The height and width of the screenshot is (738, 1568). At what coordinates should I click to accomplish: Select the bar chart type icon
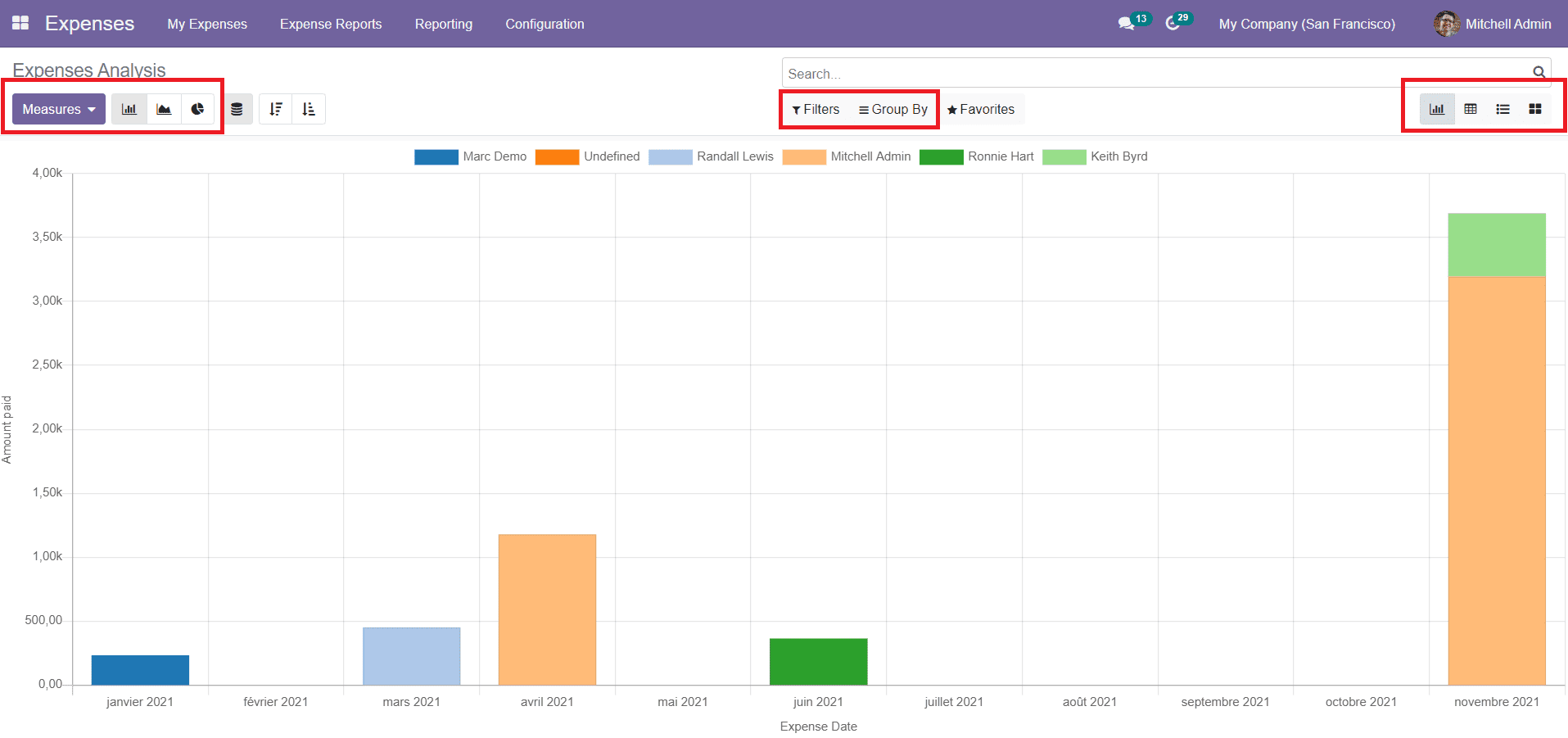pyautogui.click(x=129, y=108)
